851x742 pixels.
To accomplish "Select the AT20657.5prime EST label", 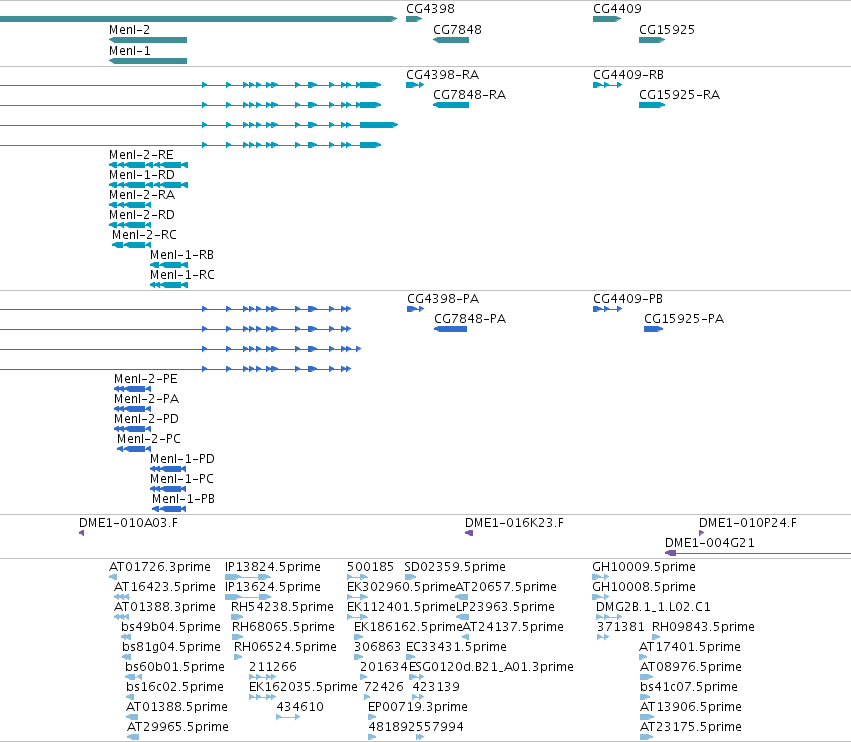I will coord(506,587).
